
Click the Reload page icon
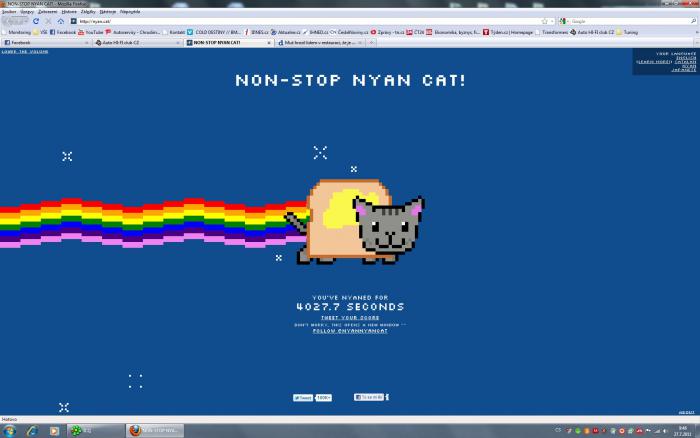click(x=36, y=20)
